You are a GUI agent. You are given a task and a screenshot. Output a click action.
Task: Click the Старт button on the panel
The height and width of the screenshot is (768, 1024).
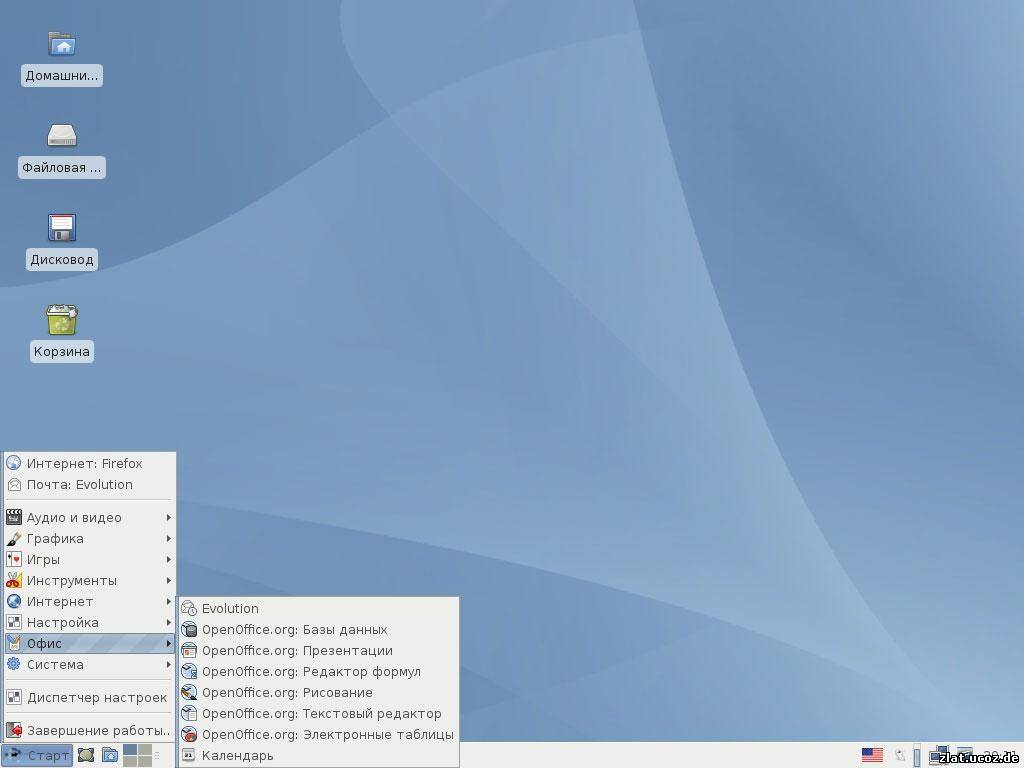pos(37,756)
